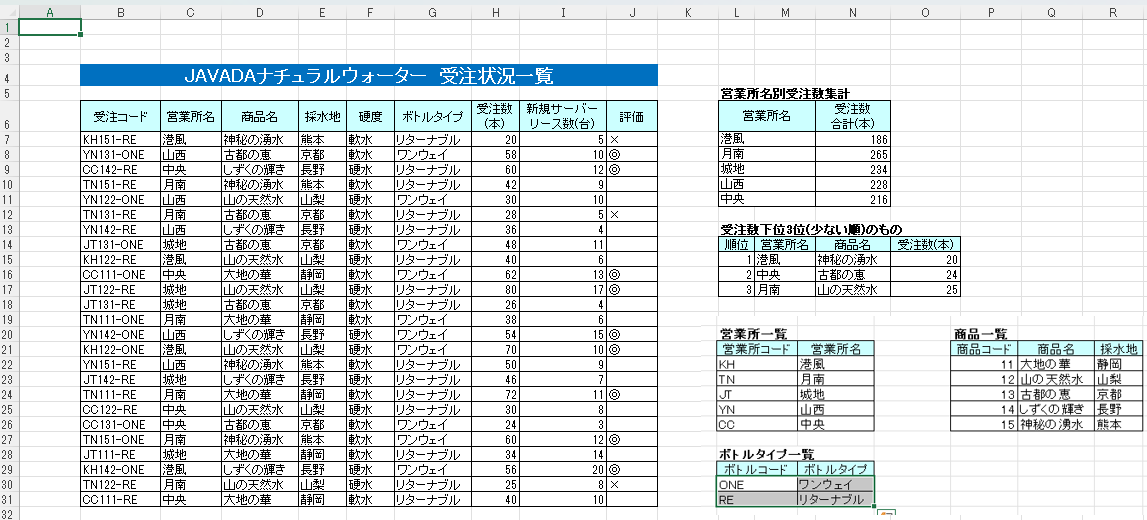Click order code CC111-ONE
Viewport: 1147px width, 520px height.
coord(121,274)
